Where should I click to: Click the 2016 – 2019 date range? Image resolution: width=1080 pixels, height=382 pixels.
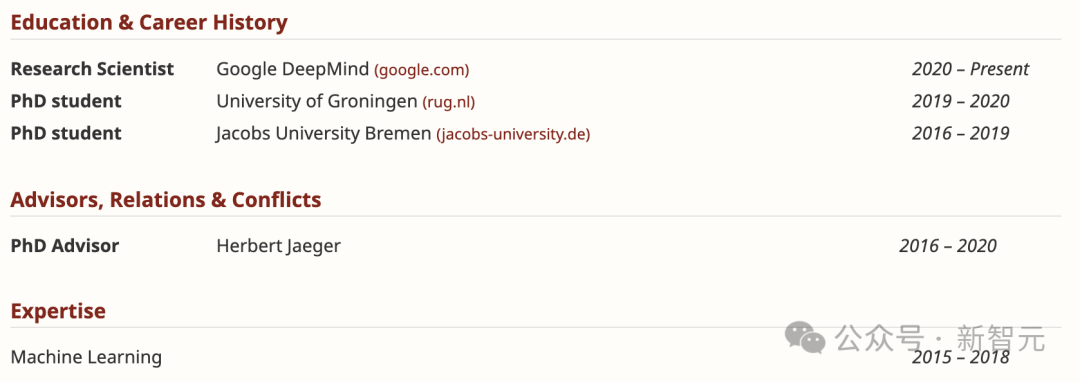[x=961, y=134]
